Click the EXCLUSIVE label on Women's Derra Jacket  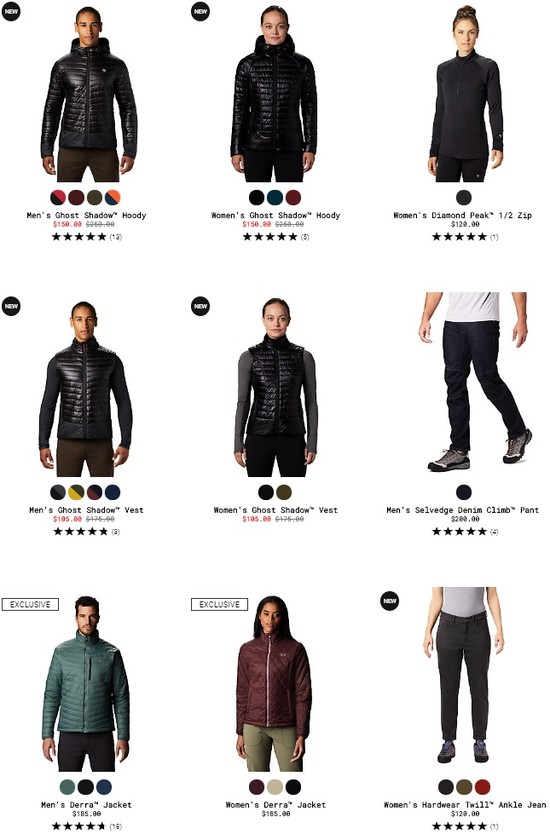pyautogui.click(x=219, y=604)
